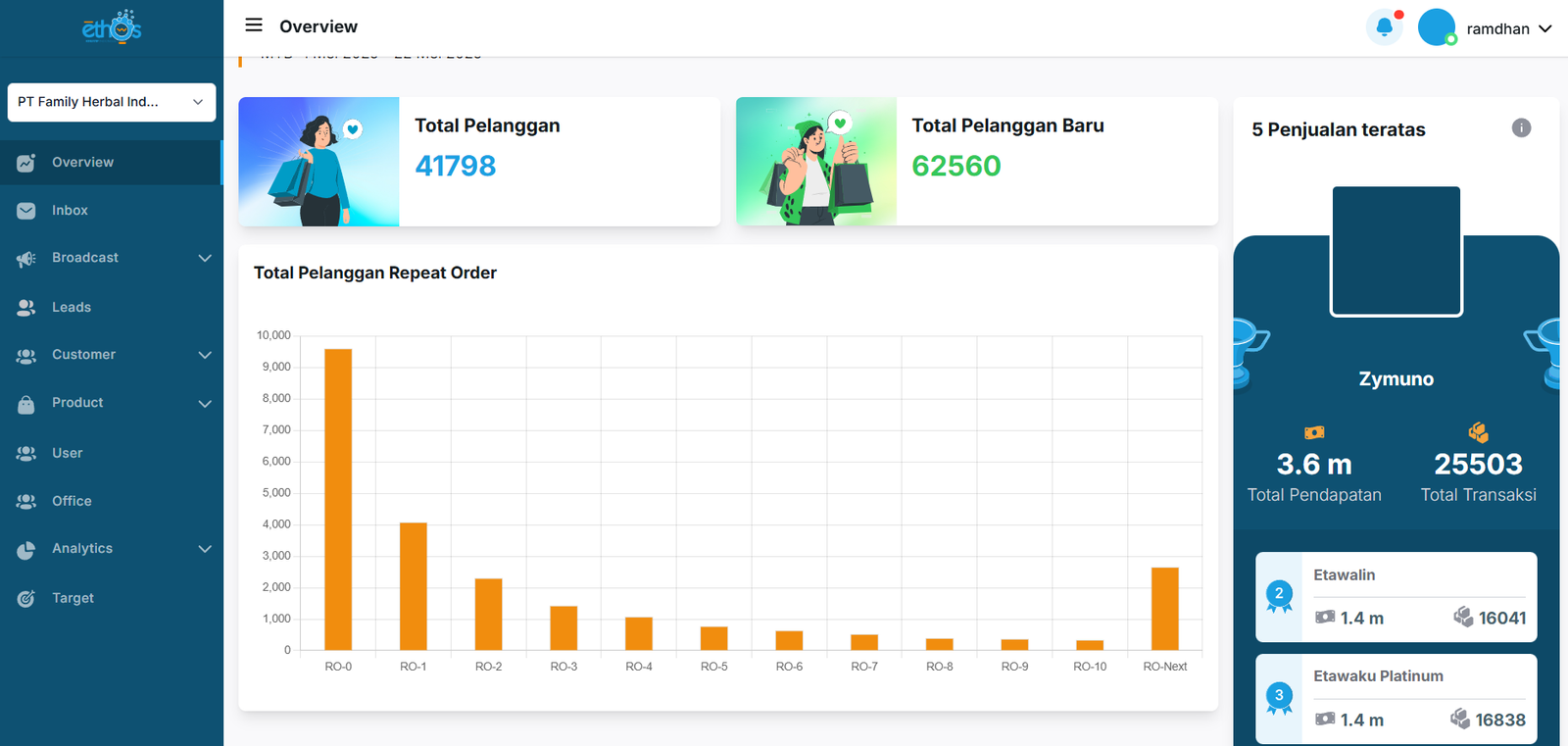Click the Etawaku Platinum rank 3 card
The height and width of the screenshot is (746, 1568).
pyautogui.click(x=1396, y=698)
